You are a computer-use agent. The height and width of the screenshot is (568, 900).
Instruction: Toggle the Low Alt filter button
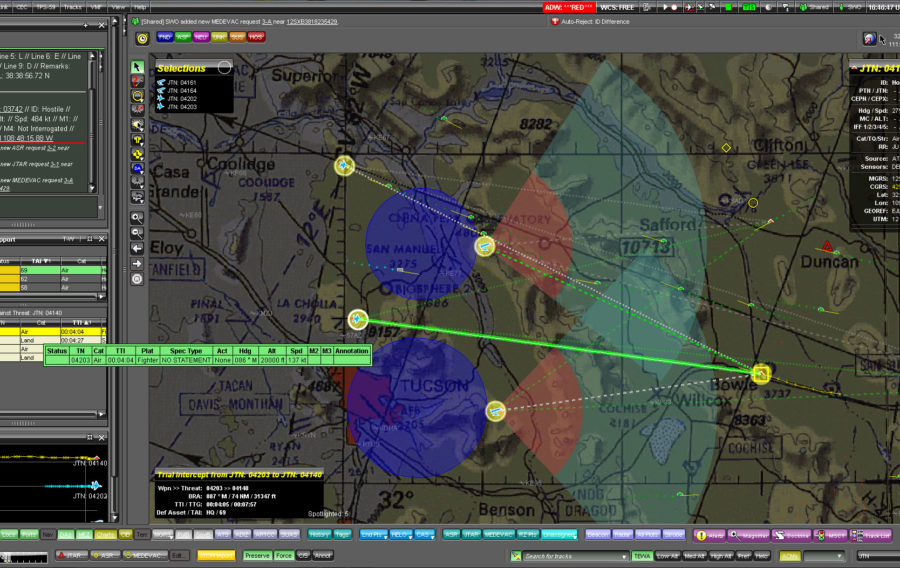tap(668, 556)
